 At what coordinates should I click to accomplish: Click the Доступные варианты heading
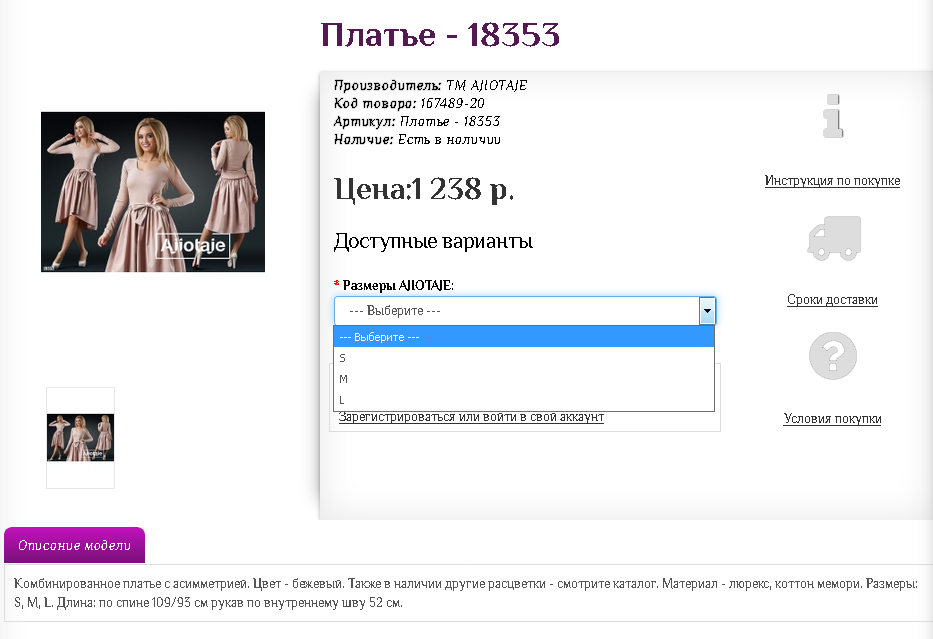[433, 241]
